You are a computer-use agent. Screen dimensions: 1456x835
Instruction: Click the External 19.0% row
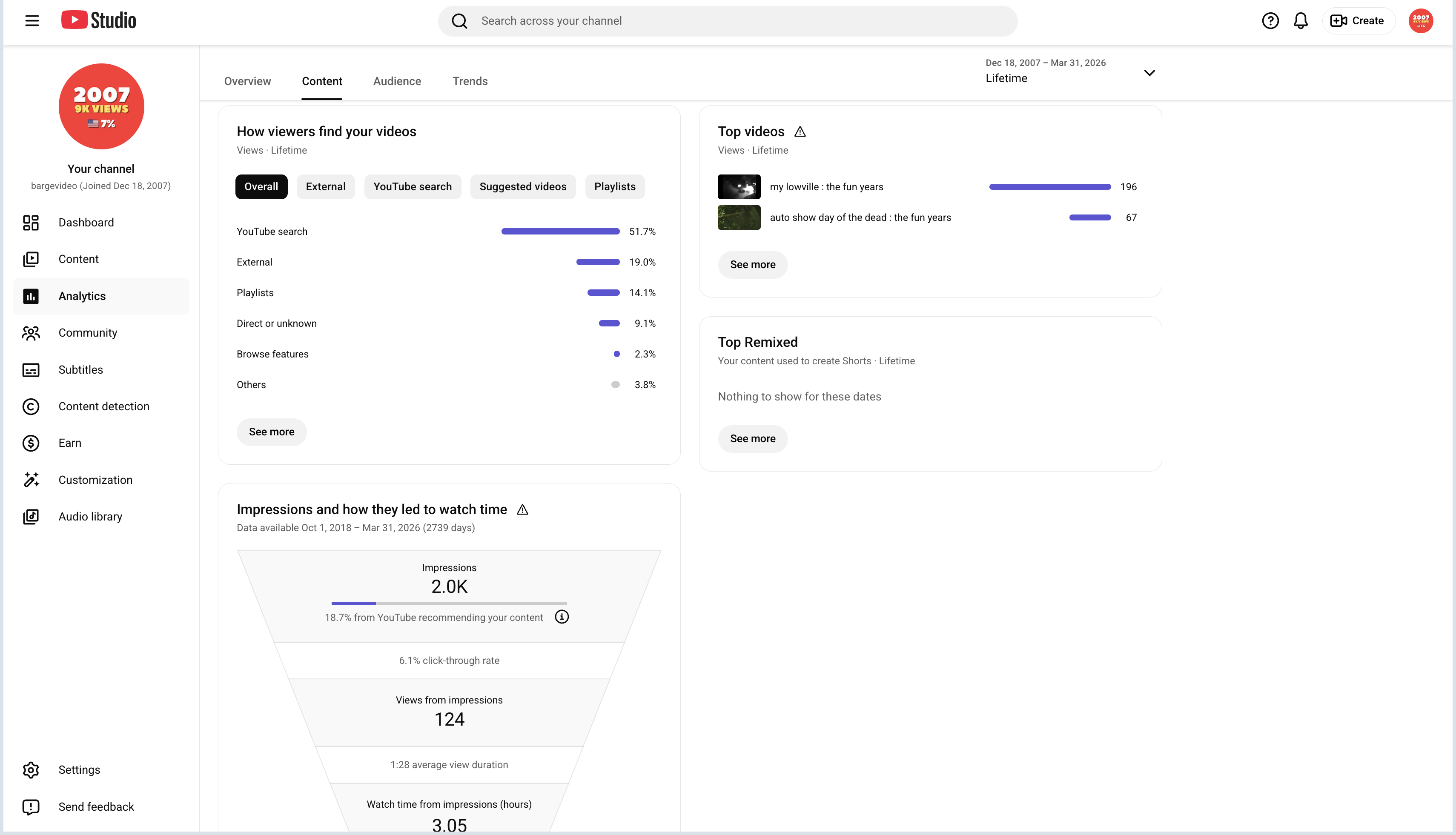[x=446, y=262]
